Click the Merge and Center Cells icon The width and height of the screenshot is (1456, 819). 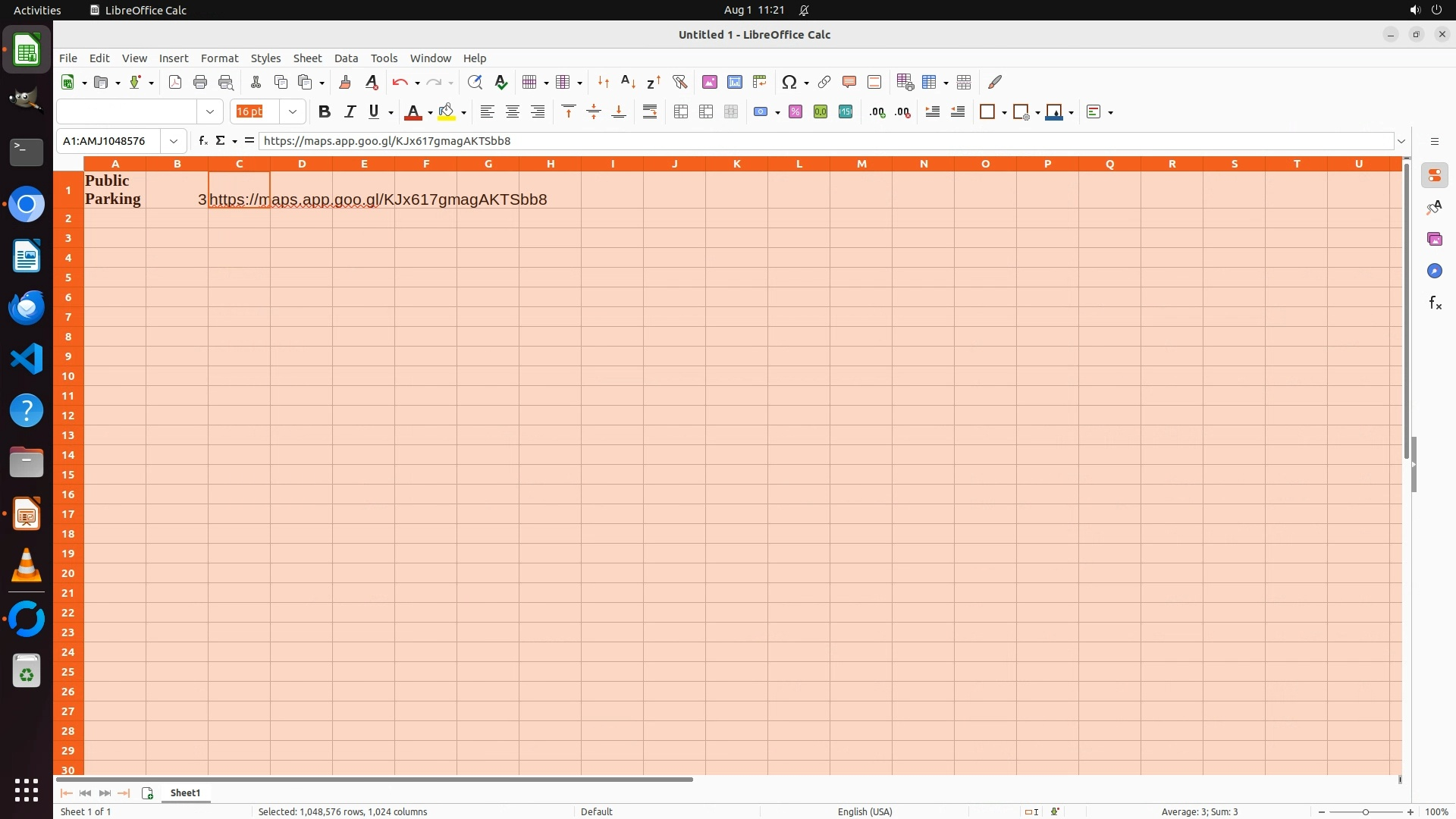[x=681, y=112]
